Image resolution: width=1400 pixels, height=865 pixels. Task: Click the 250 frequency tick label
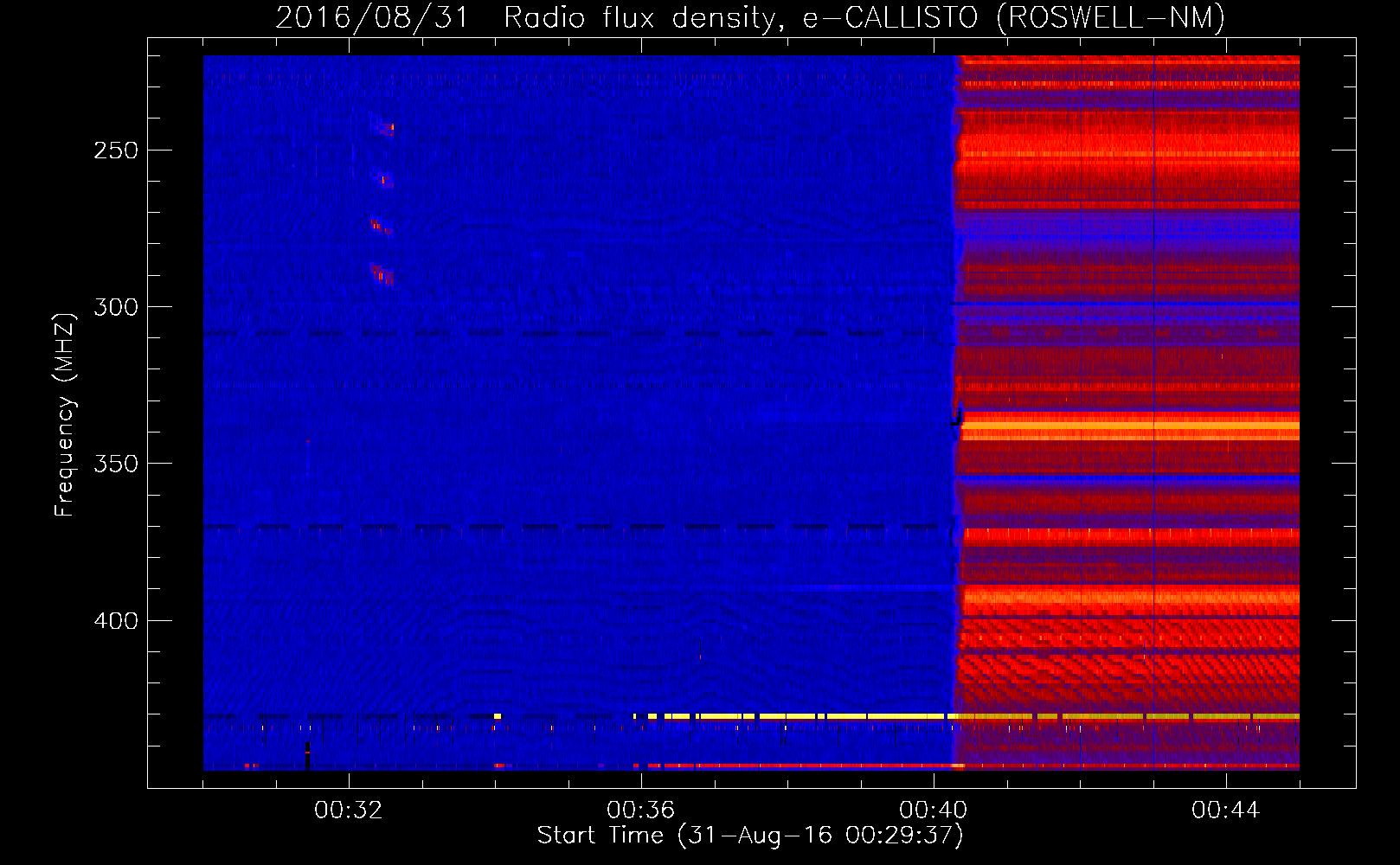pyautogui.click(x=116, y=151)
